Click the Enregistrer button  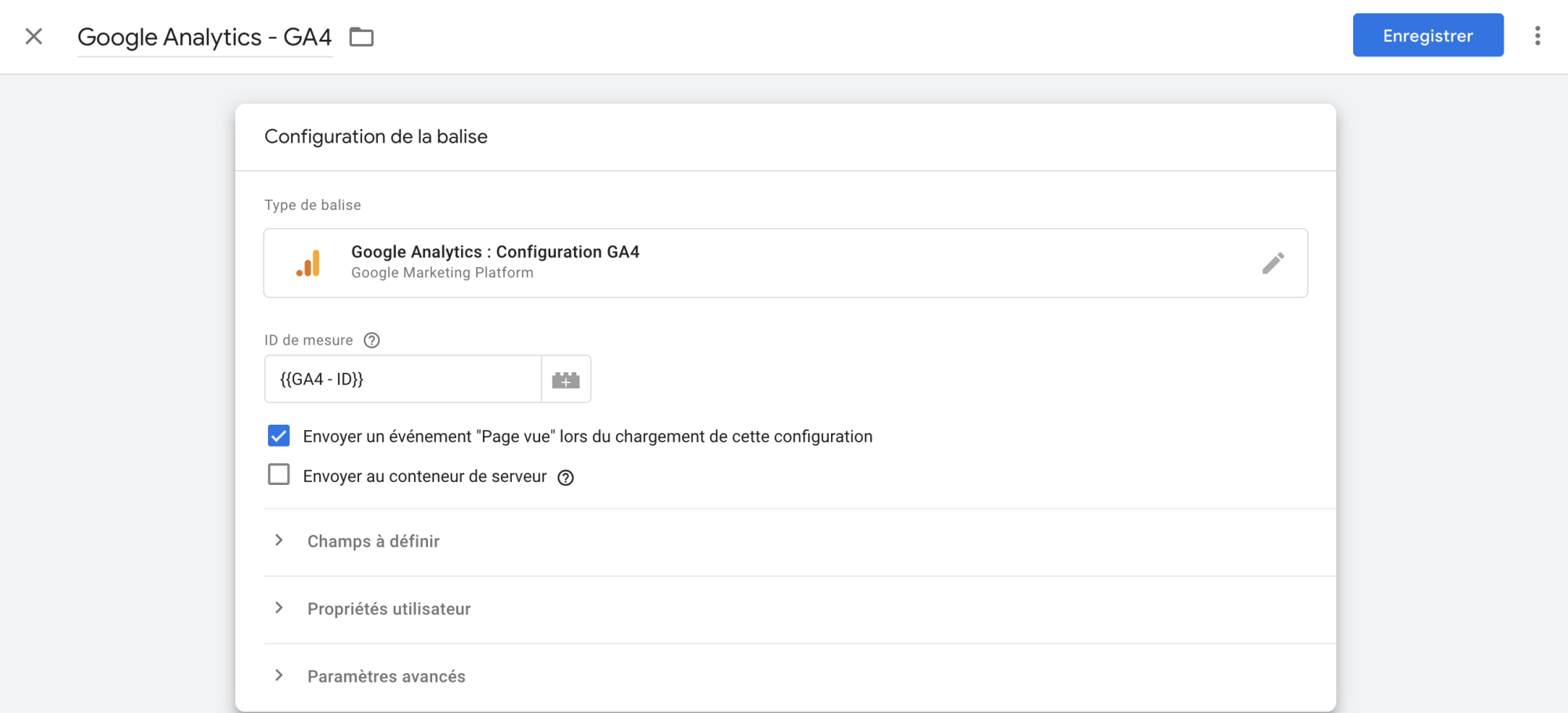click(1428, 35)
